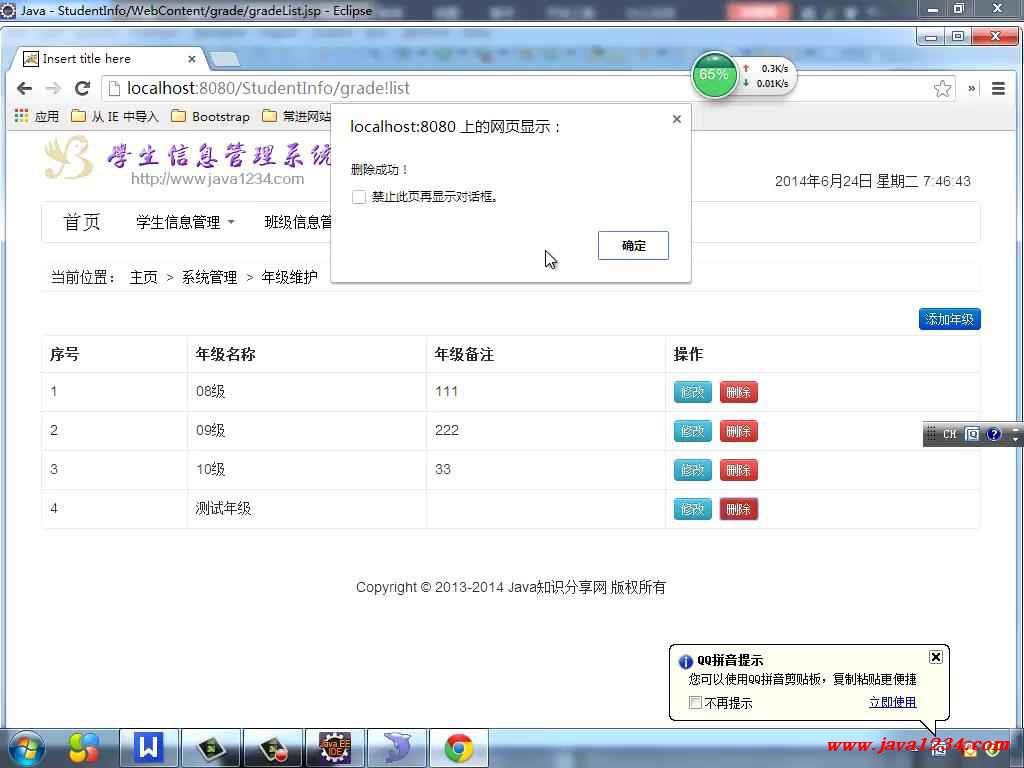Show hidden bookmarks via overflow chevron
Image resolution: width=1024 pixels, height=768 pixels.
[x=971, y=89]
